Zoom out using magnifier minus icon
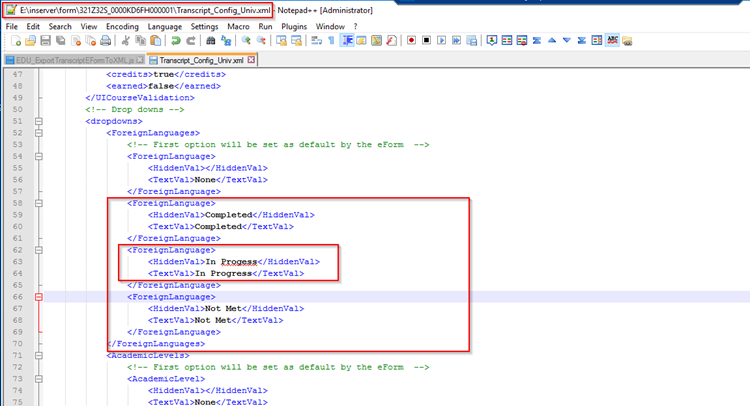Viewport: 750px width, 406px height. [261, 41]
